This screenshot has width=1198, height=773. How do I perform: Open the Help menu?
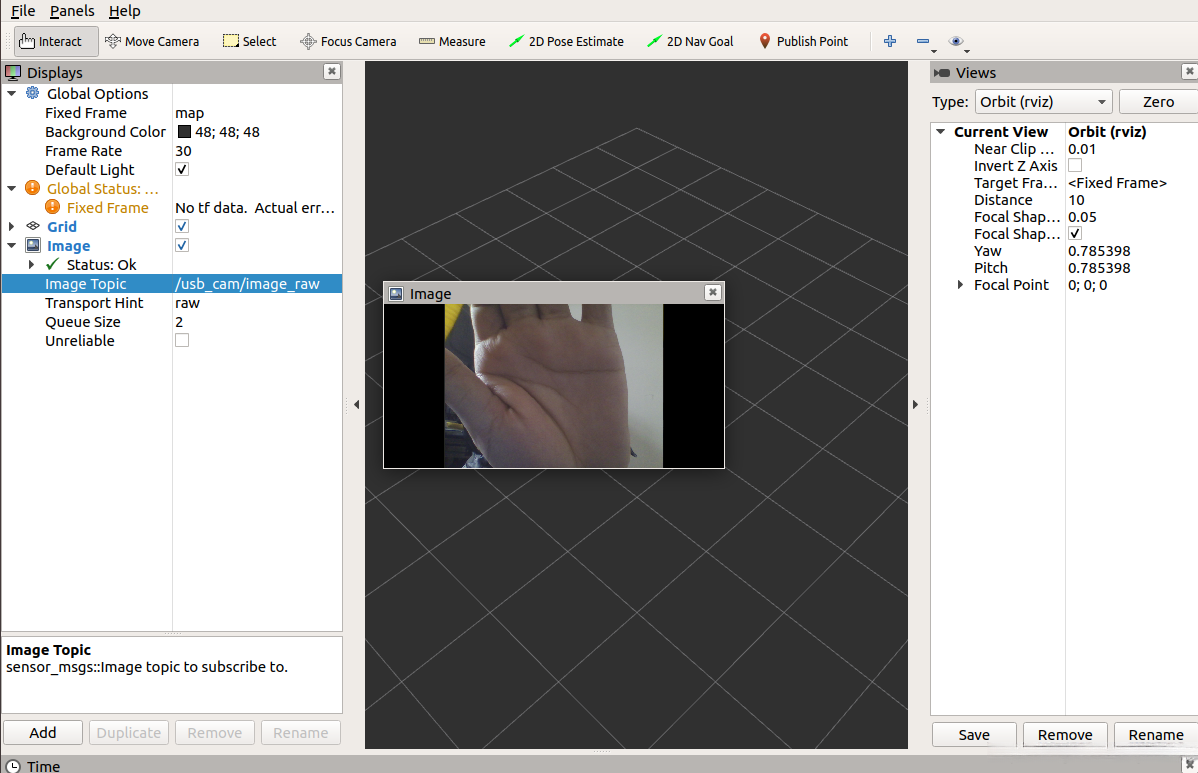tap(125, 11)
